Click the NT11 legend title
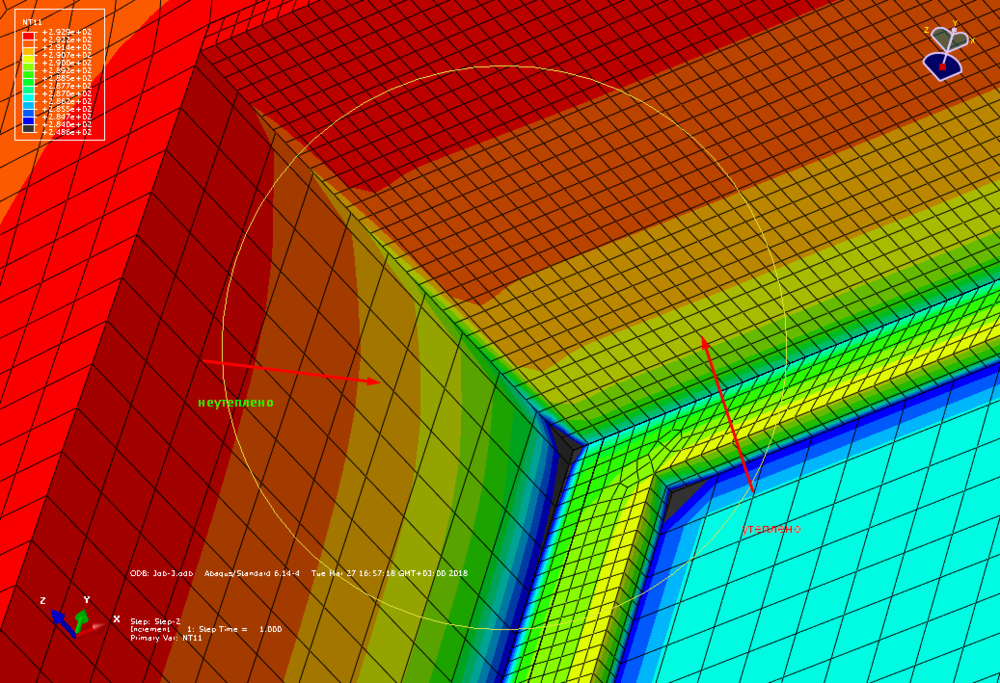 tap(32, 22)
